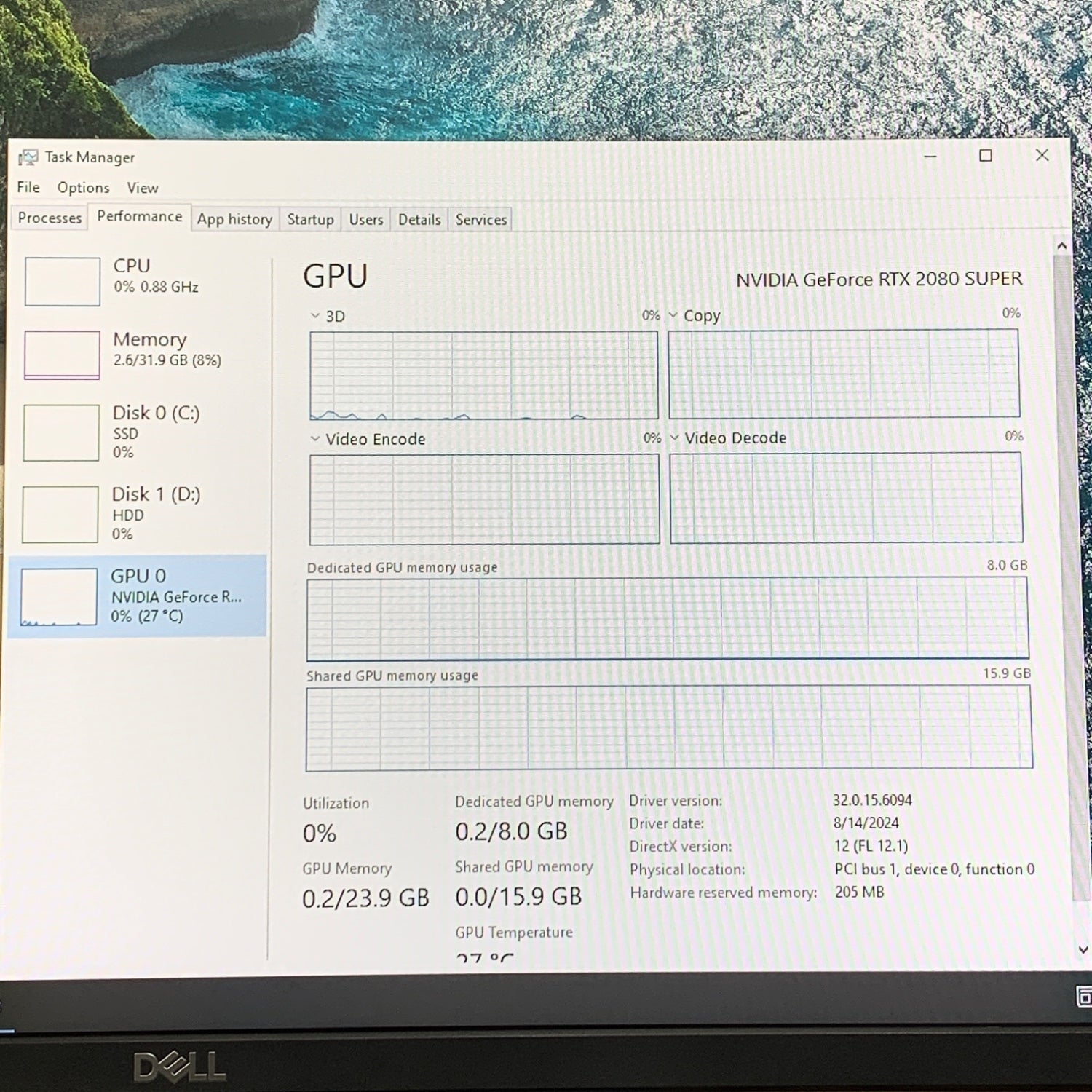
Task: Select GPU 0 NVIDIA GeForce sidebar item
Action: coord(138,596)
